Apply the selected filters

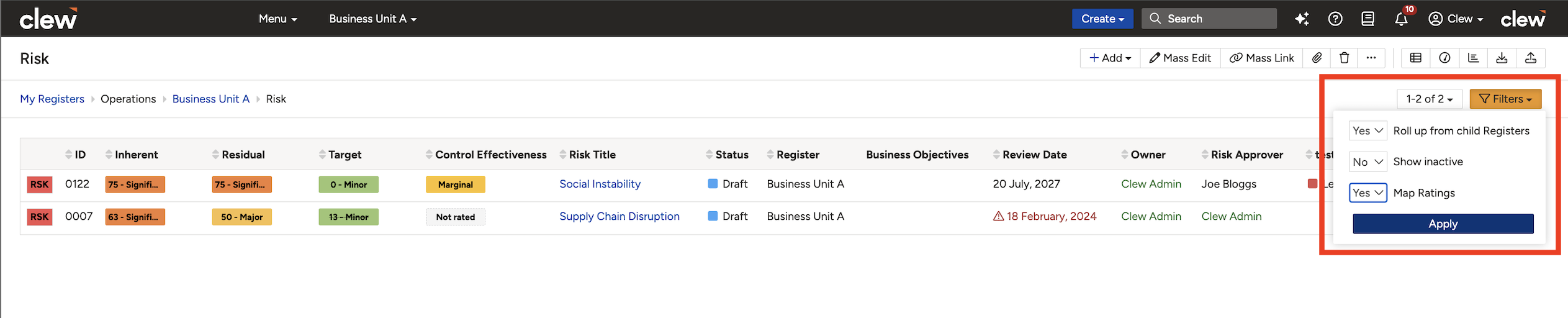(1443, 224)
